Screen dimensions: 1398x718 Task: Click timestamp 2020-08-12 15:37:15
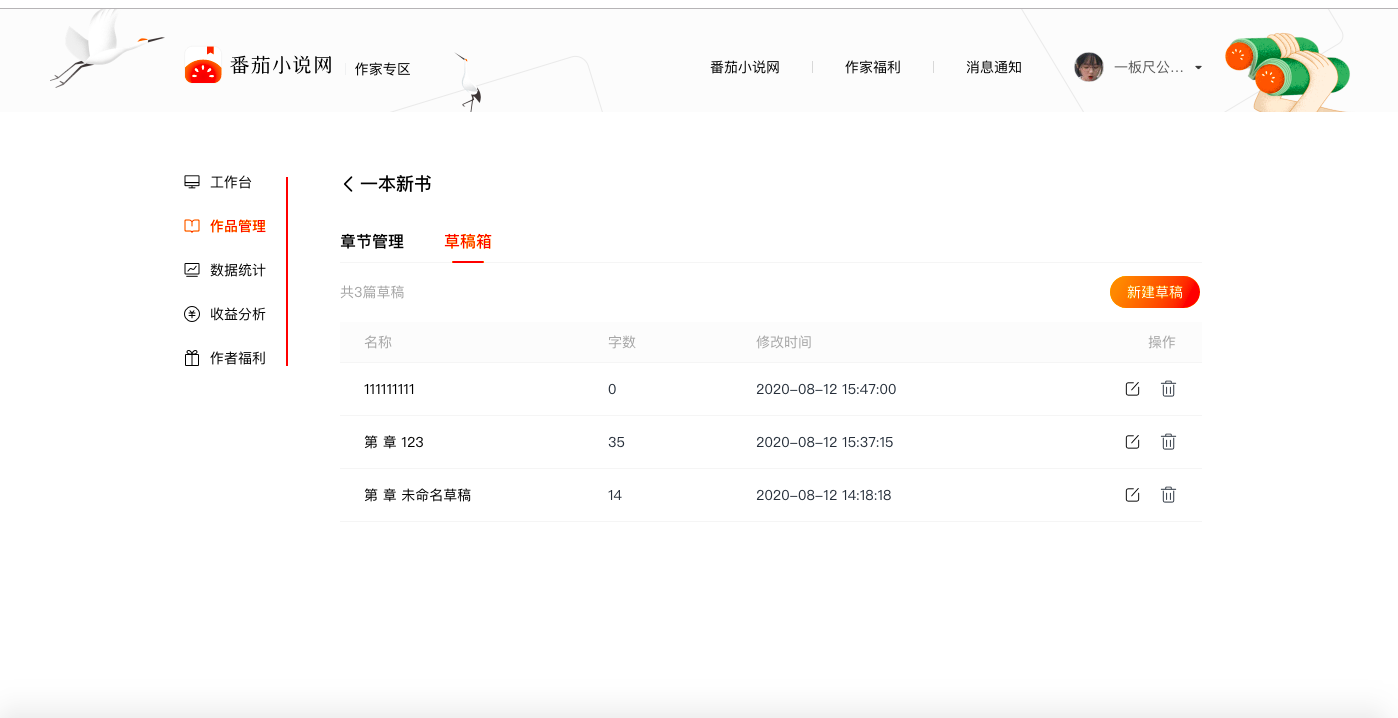tap(825, 442)
